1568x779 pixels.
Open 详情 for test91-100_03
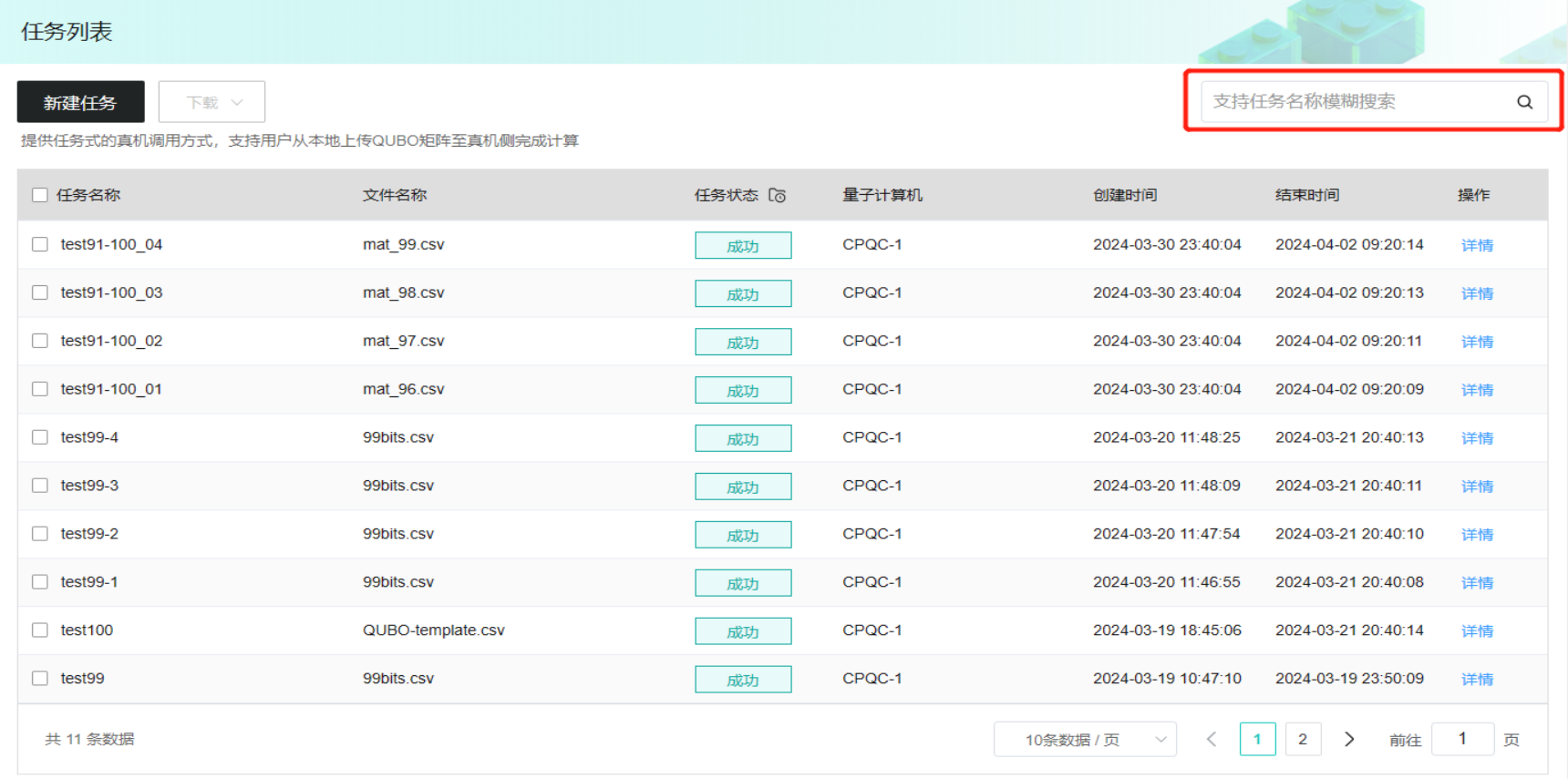tap(1477, 293)
